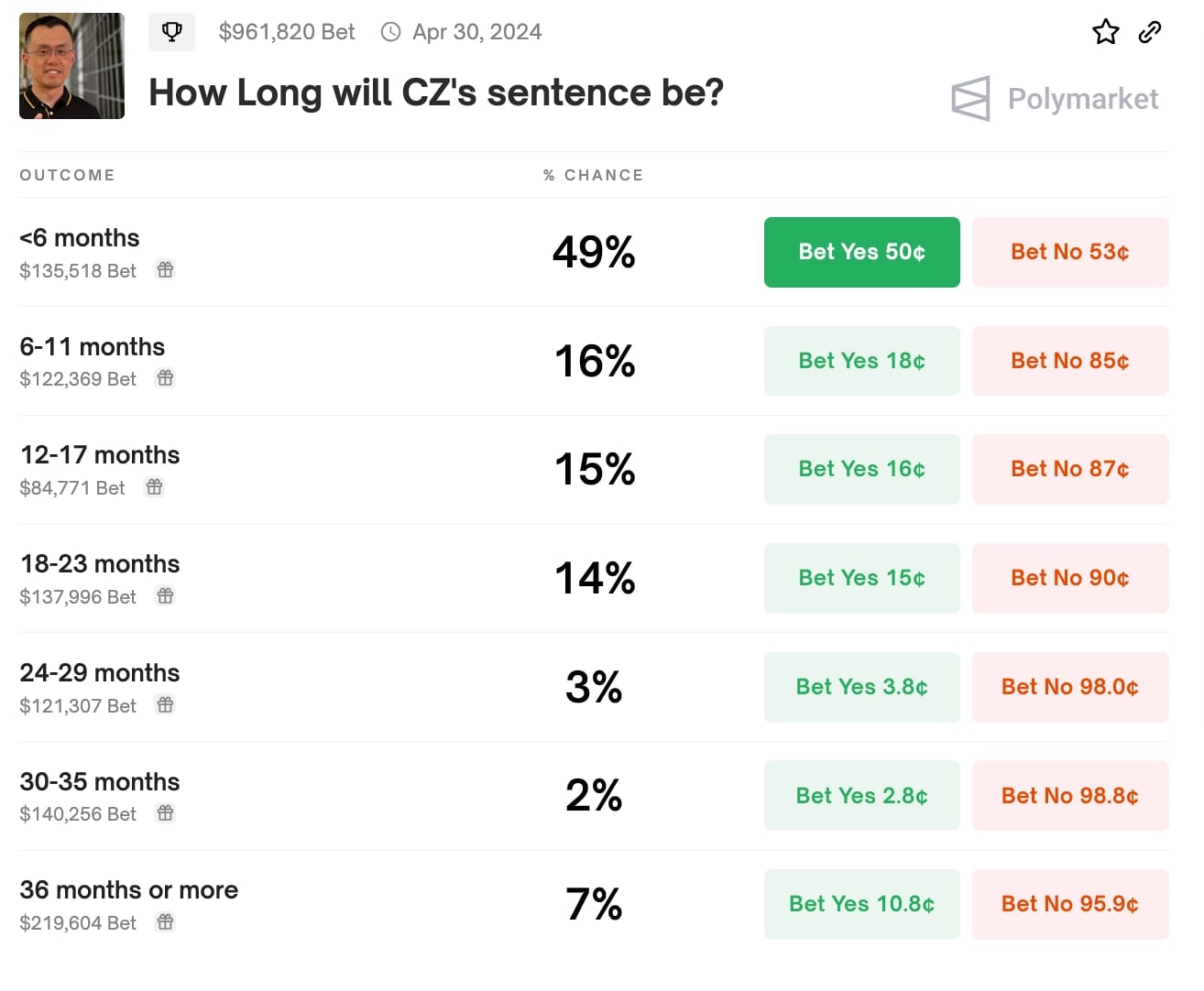This screenshot has height=991, width=1204.
Task: Favorite the market using the star icon
Action: click(x=1106, y=31)
